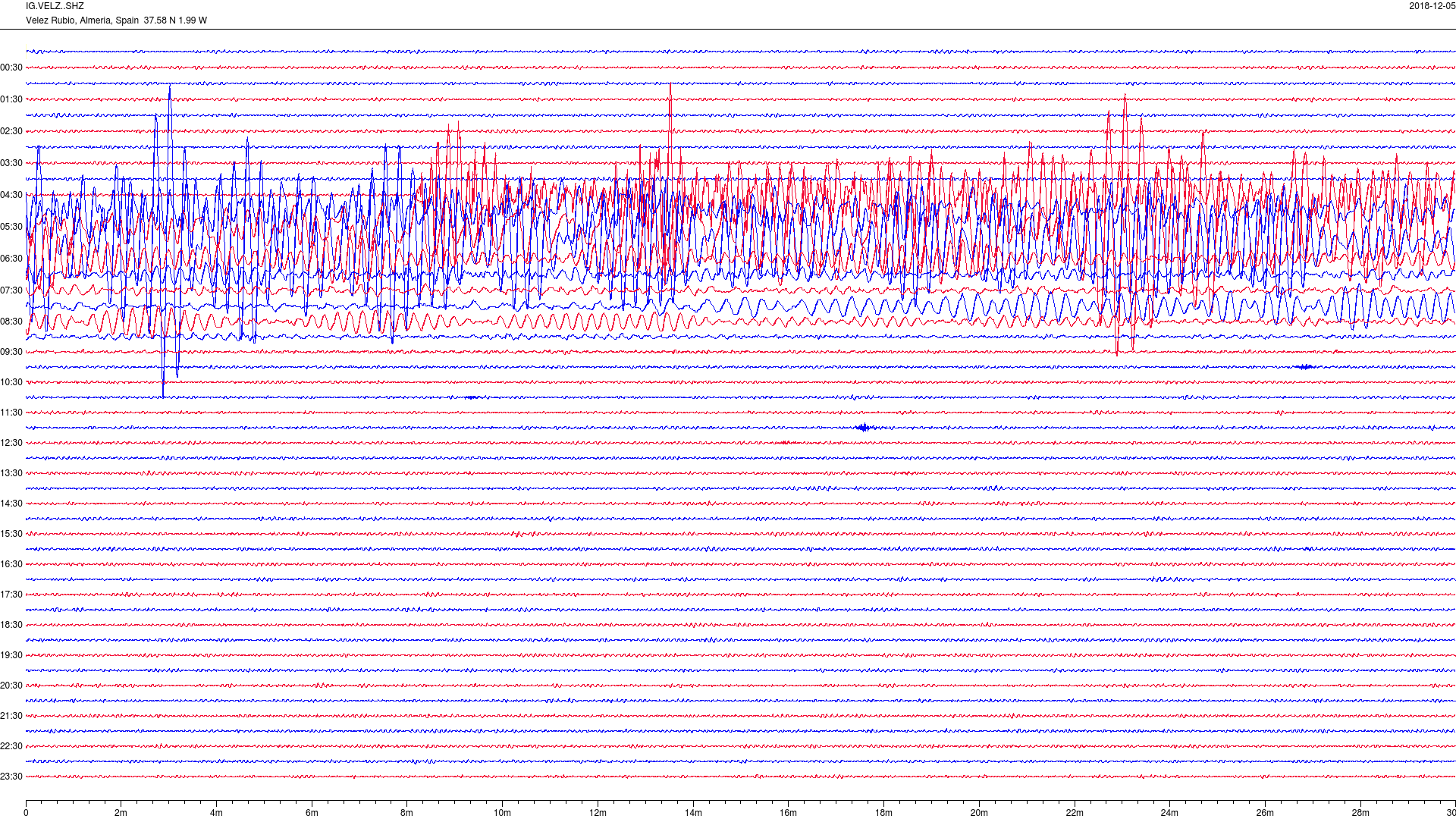Click the 26m tick label on time axis
Image resolution: width=1456 pixels, height=819 pixels.
pyautogui.click(x=1265, y=813)
